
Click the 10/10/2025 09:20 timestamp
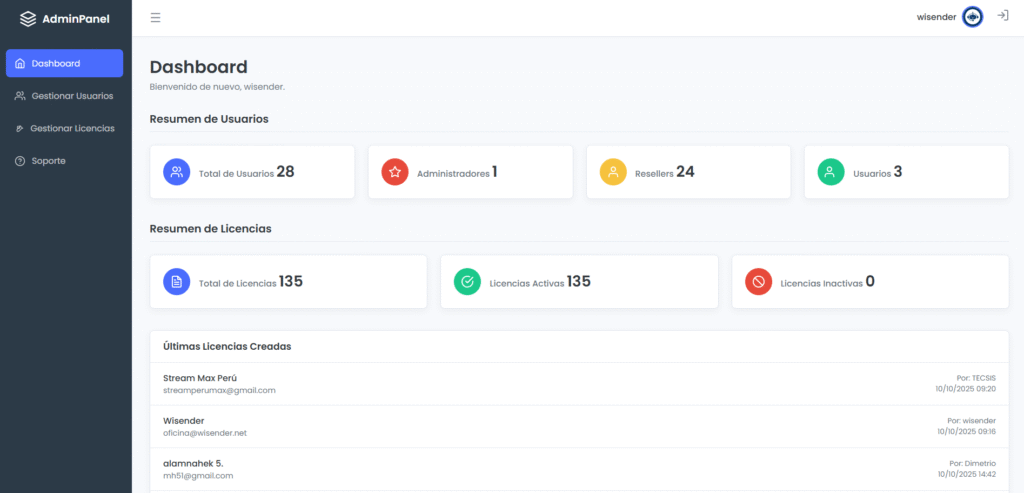(965, 389)
